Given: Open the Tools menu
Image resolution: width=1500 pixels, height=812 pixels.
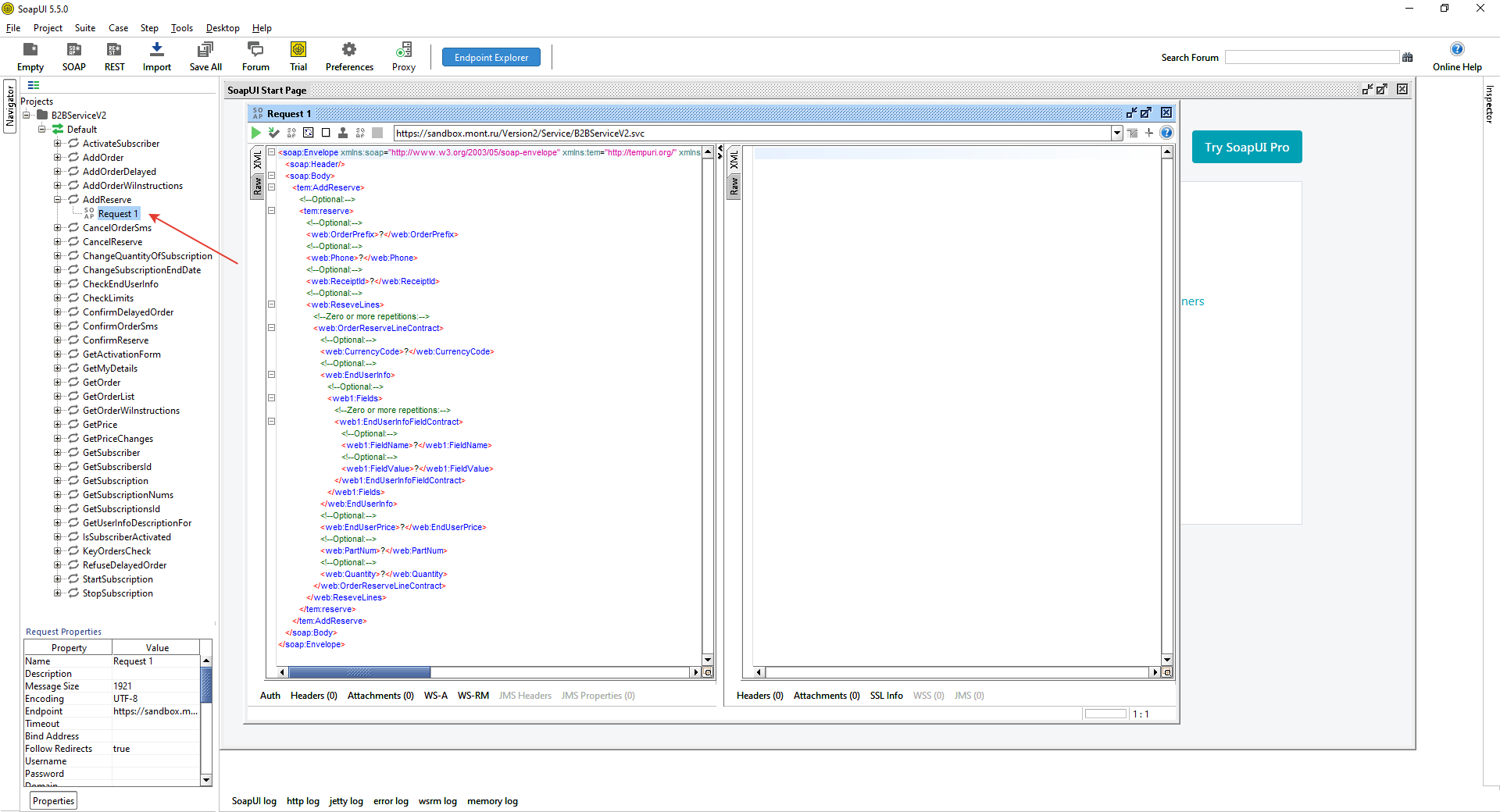Looking at the screenshot, I should coord(182,28).
